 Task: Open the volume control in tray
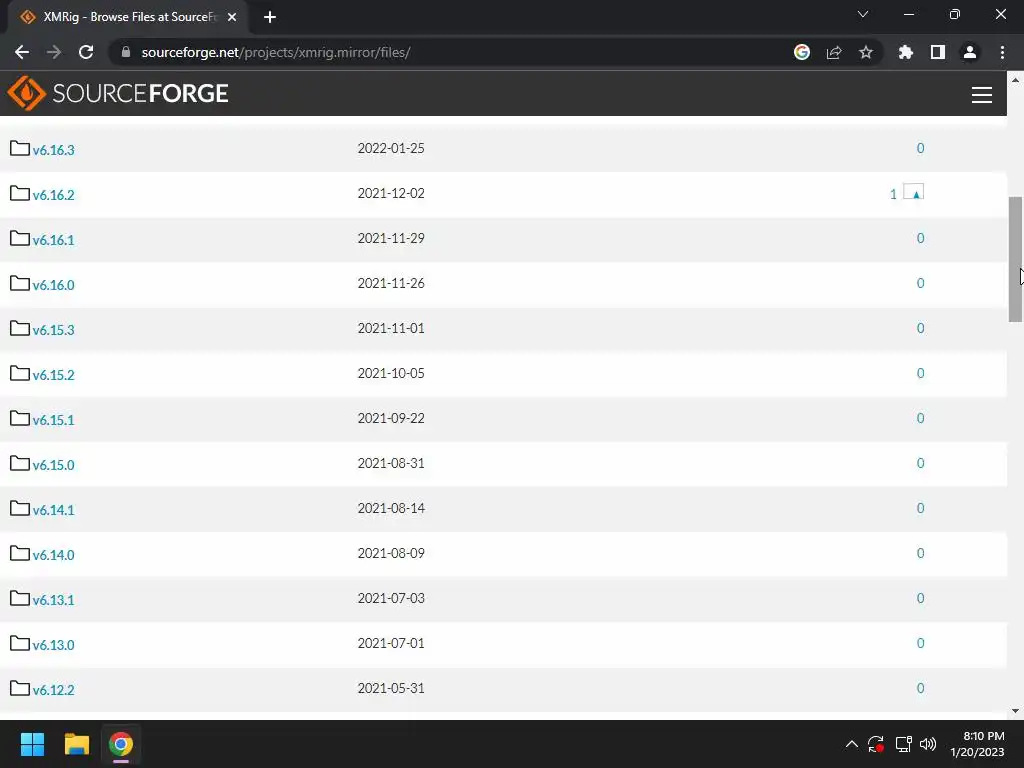tap(928, 744)
